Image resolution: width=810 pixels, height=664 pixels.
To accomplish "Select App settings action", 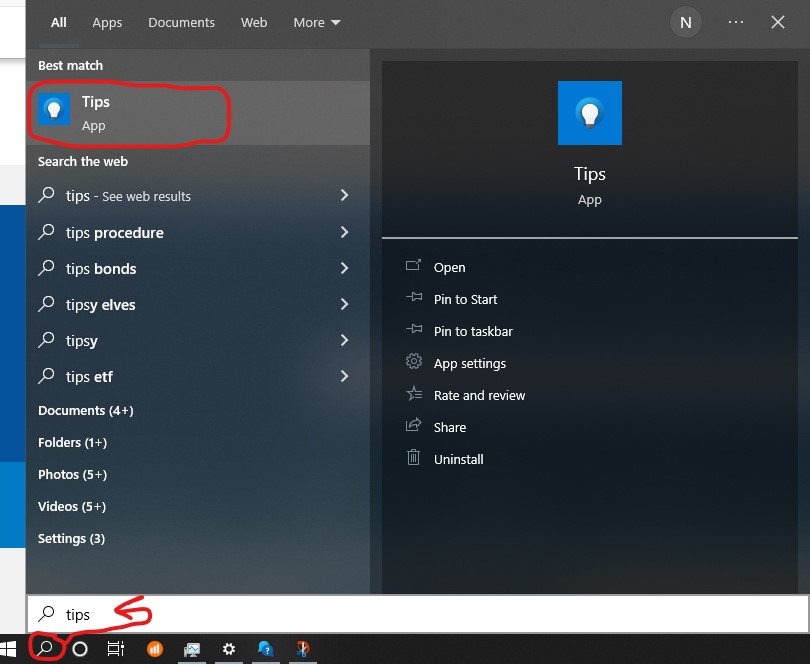I will (x=470, y=363).
